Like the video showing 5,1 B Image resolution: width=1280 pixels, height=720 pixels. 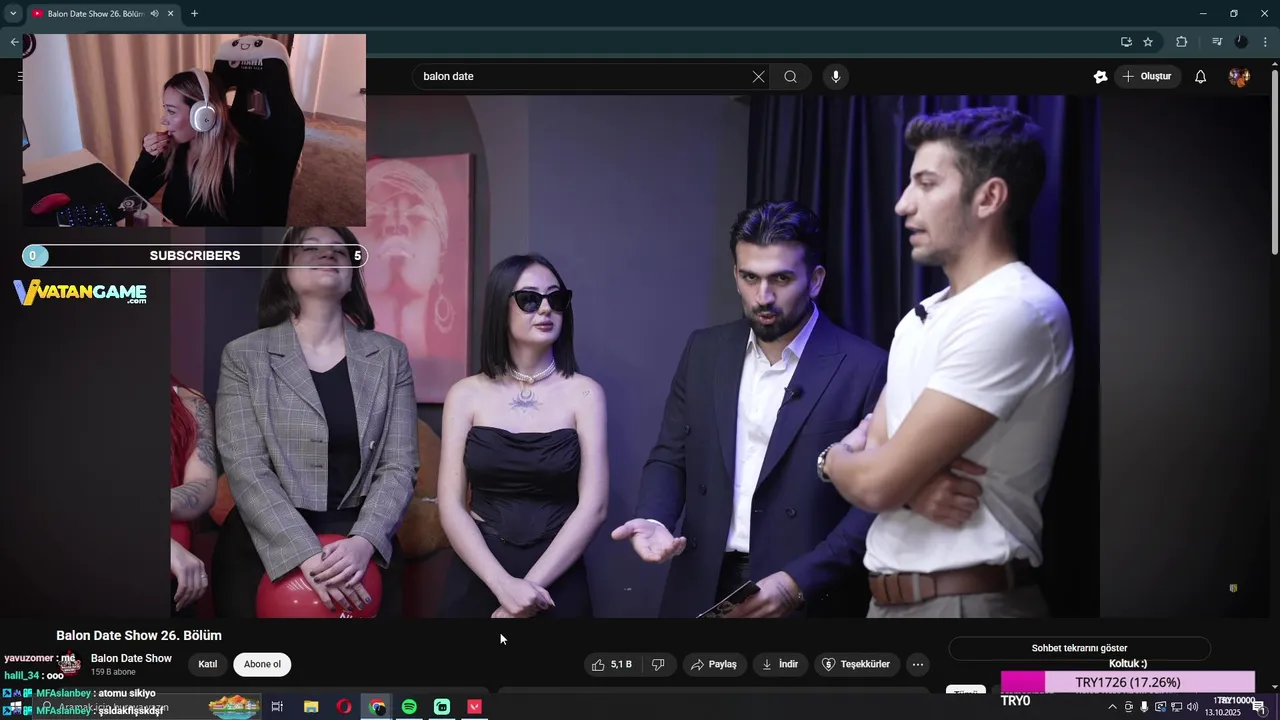(611, 664)
